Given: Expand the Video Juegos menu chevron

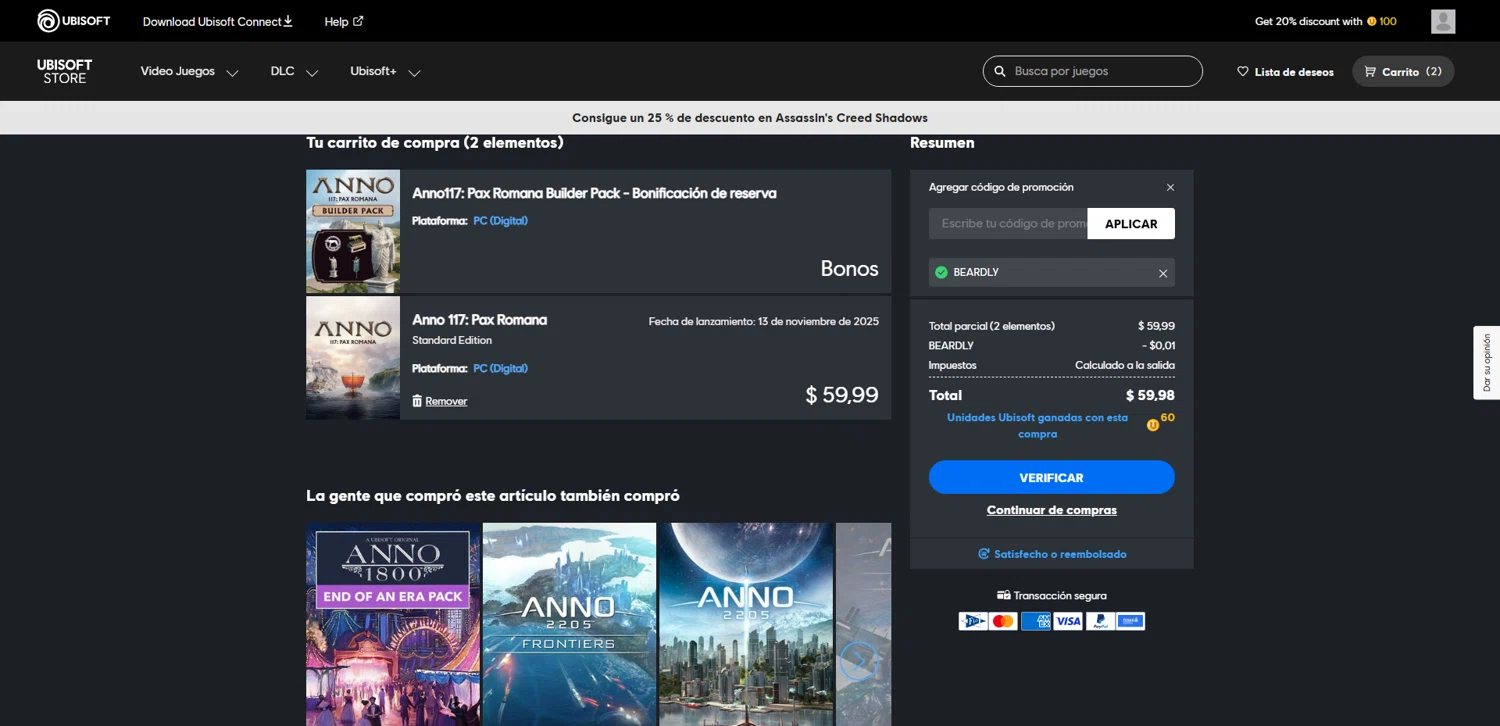Looking at the screenshot, I should coord(232,72).
